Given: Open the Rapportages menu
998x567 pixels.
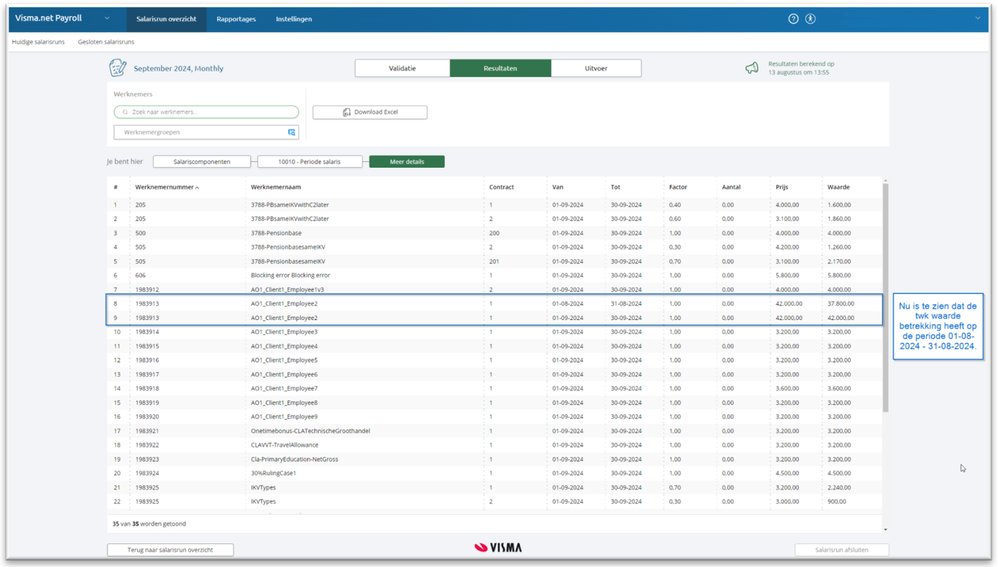Looking at the screenshot, I should 236,19.
